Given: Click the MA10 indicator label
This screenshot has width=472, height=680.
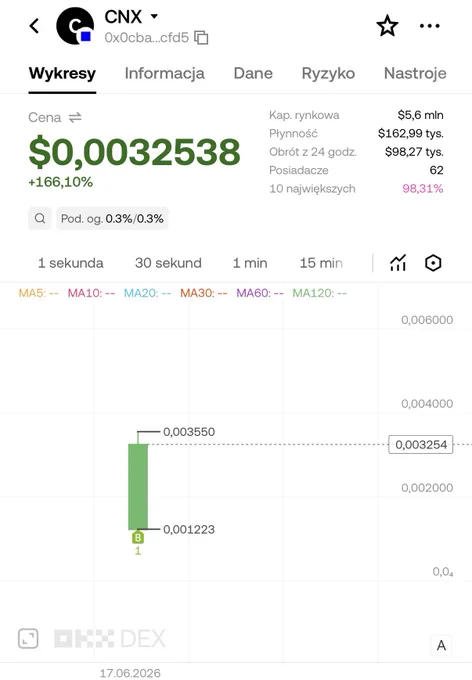Looking at the screenshot, I should 91,293.
